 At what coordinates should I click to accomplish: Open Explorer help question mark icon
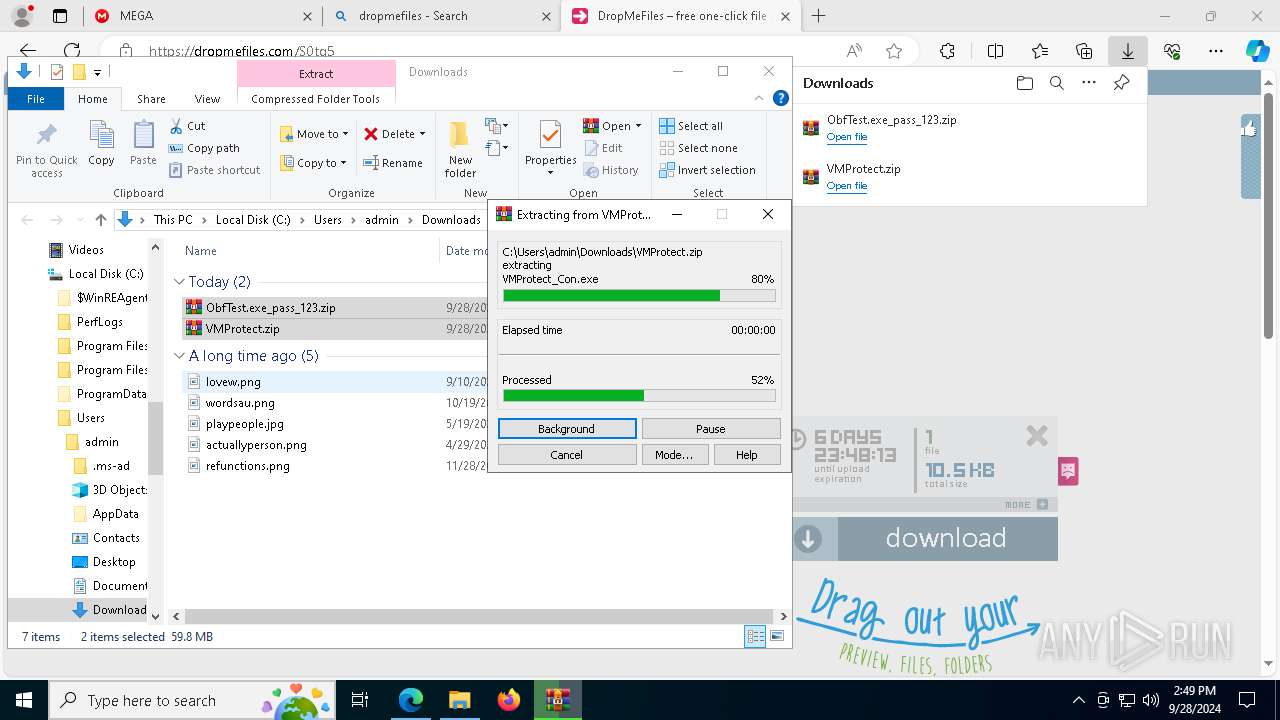pyautogui.click(x=781, y=98)
